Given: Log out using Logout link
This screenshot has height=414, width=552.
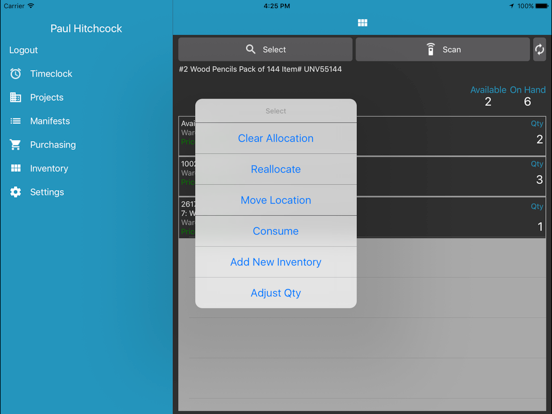Looking at the screenshot, I should (23, 50).
